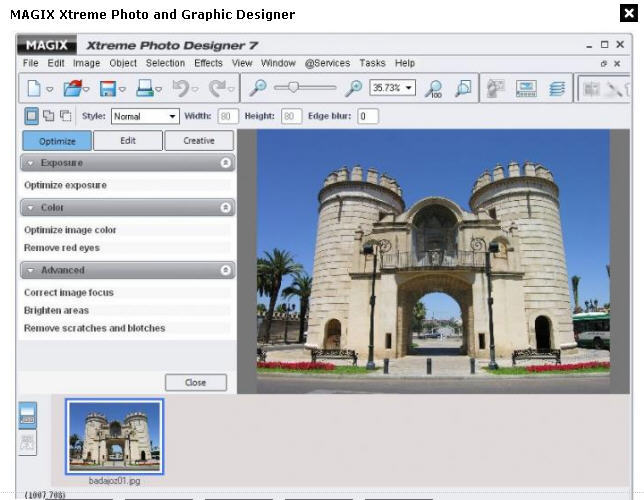Click the Print icon
Screen dimensions: 644x500
click(x=145, y=88)
